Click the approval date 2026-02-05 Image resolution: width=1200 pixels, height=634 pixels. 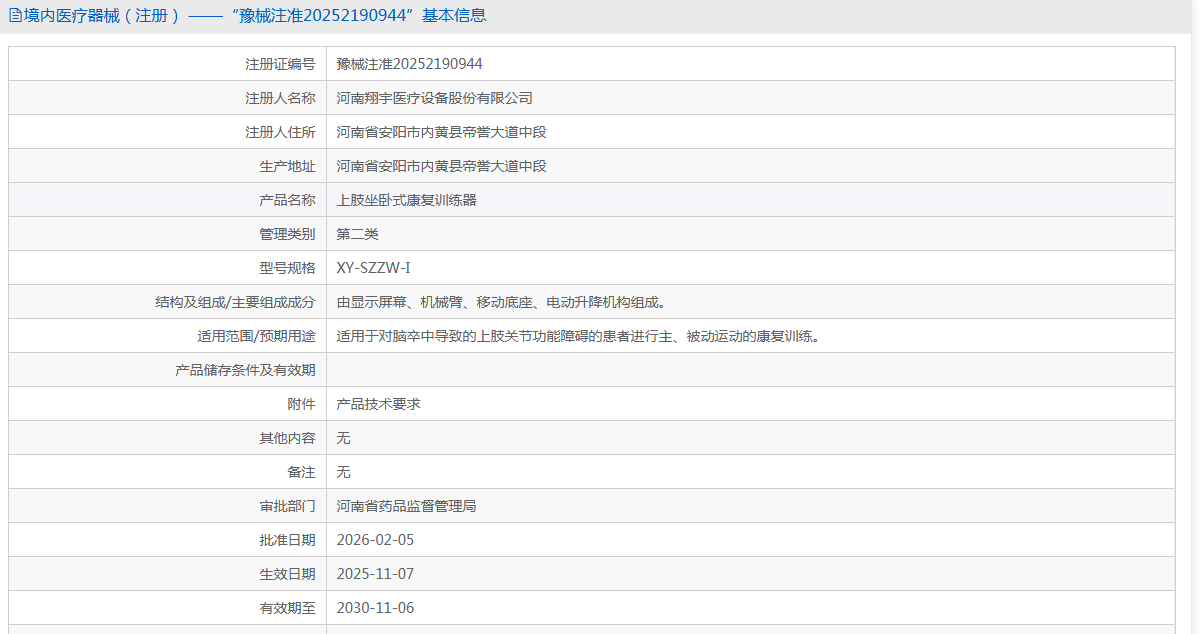click(x=375, y=540)
